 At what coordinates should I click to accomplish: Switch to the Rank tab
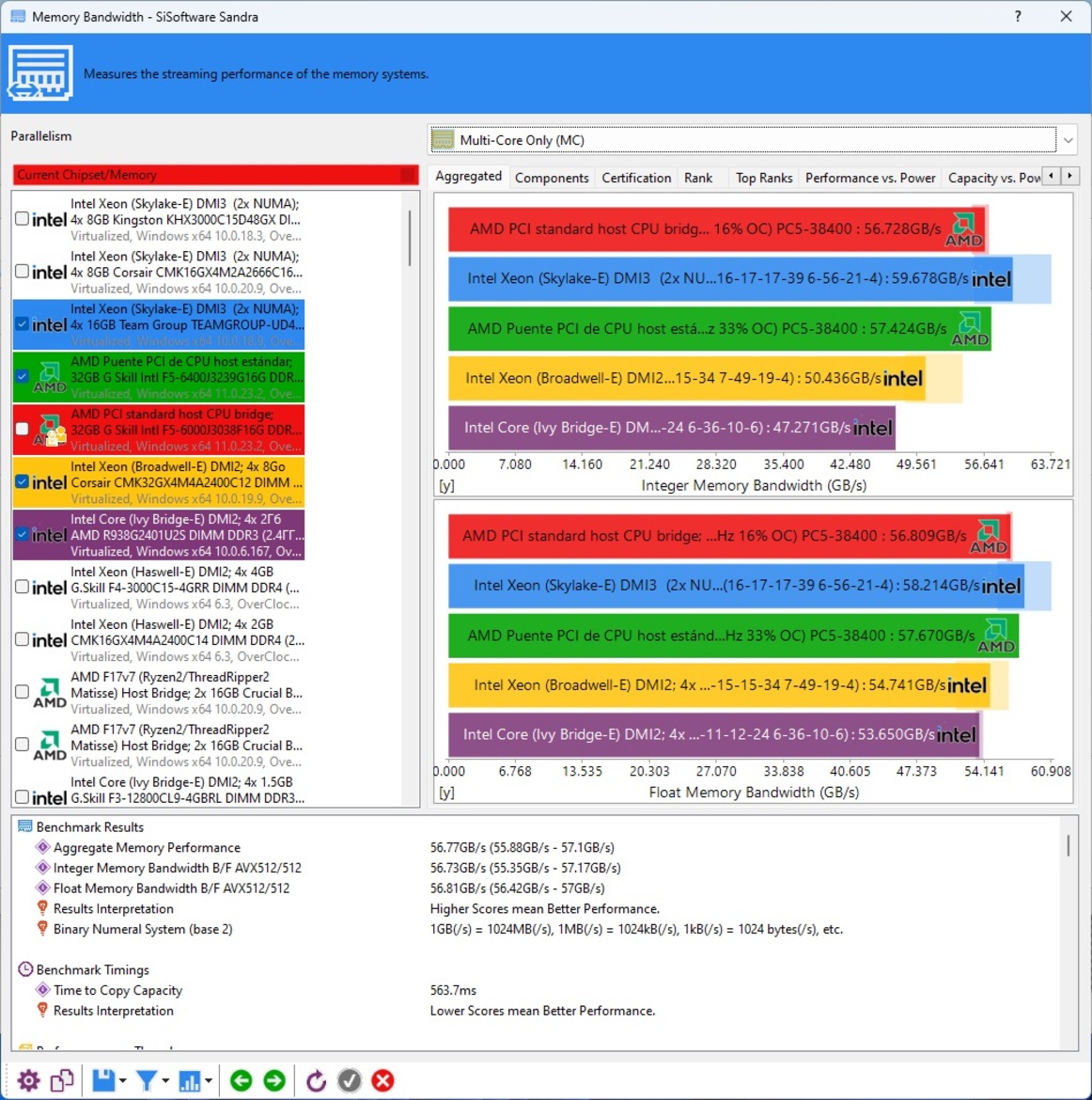[698, 179]
